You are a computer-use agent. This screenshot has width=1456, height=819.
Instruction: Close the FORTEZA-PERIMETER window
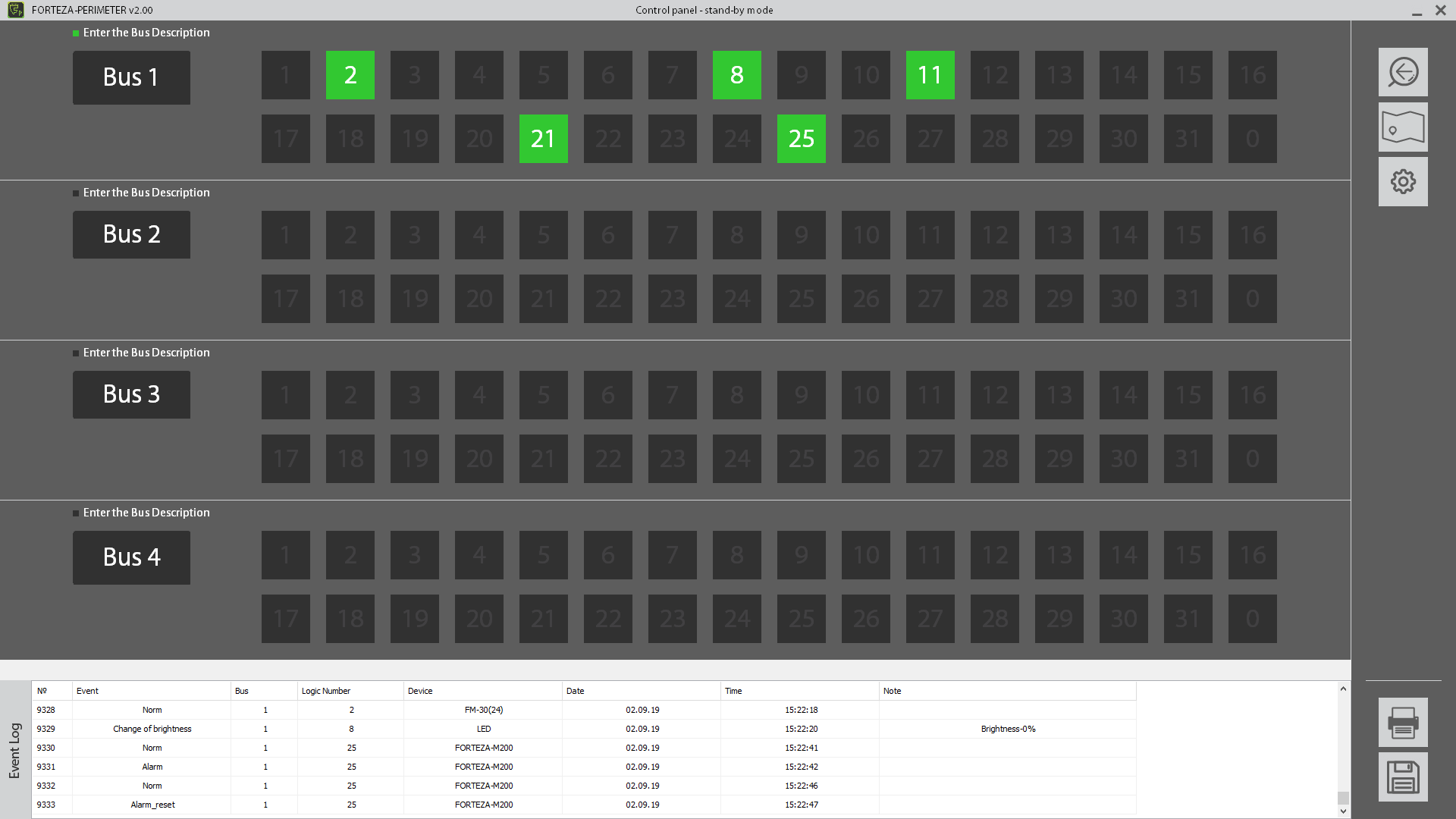pyautogui.click(x=1440, y=10)
